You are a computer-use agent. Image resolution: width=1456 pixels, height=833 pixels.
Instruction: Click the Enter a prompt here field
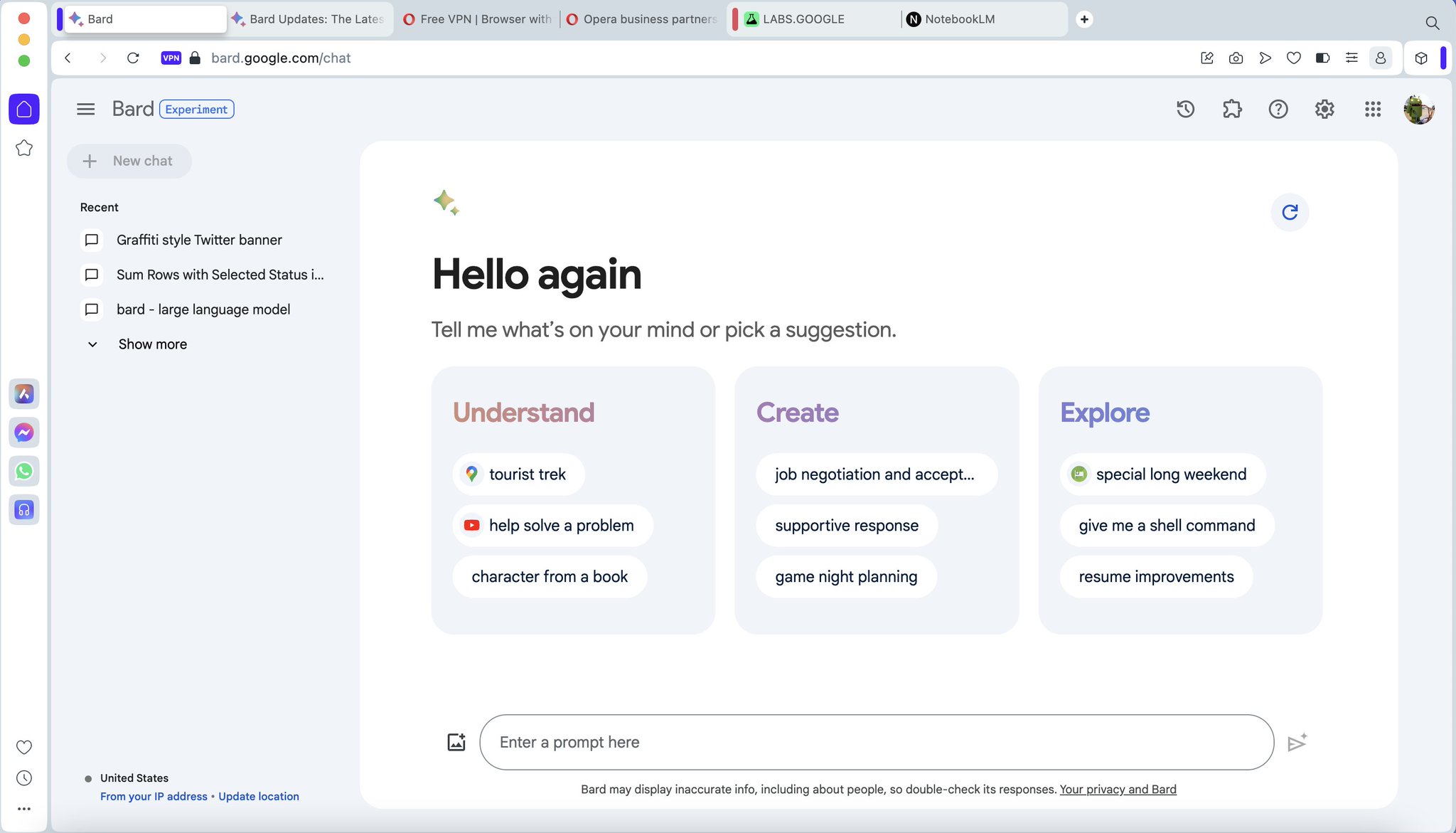pos(877,742)
